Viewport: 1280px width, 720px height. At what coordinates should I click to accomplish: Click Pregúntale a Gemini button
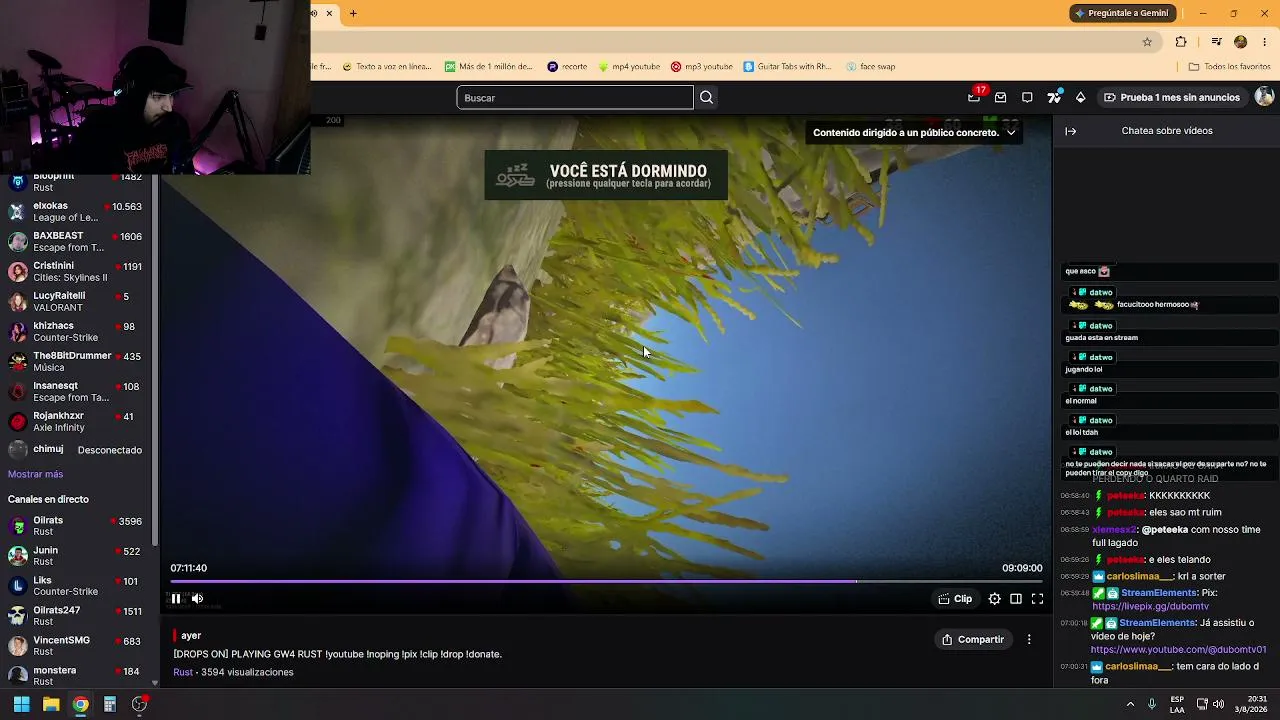pyautogui.click(x=1122, y=13)
